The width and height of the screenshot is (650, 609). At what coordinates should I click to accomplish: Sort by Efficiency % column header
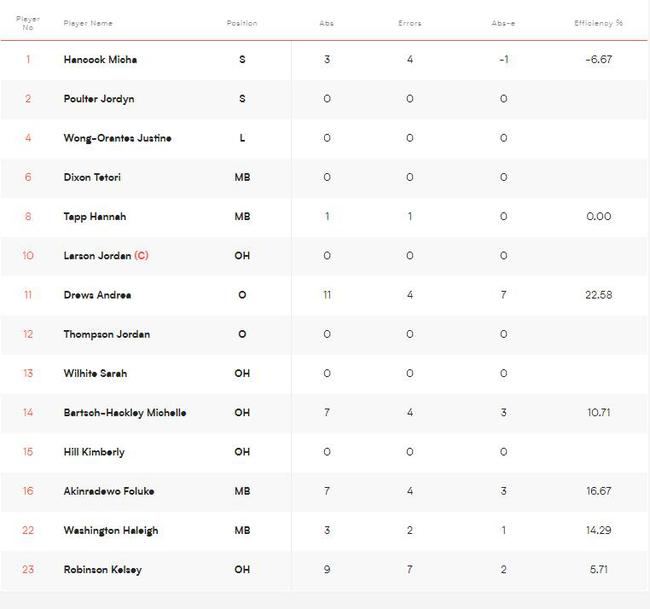pyautogui.click(x=598, y=23)
